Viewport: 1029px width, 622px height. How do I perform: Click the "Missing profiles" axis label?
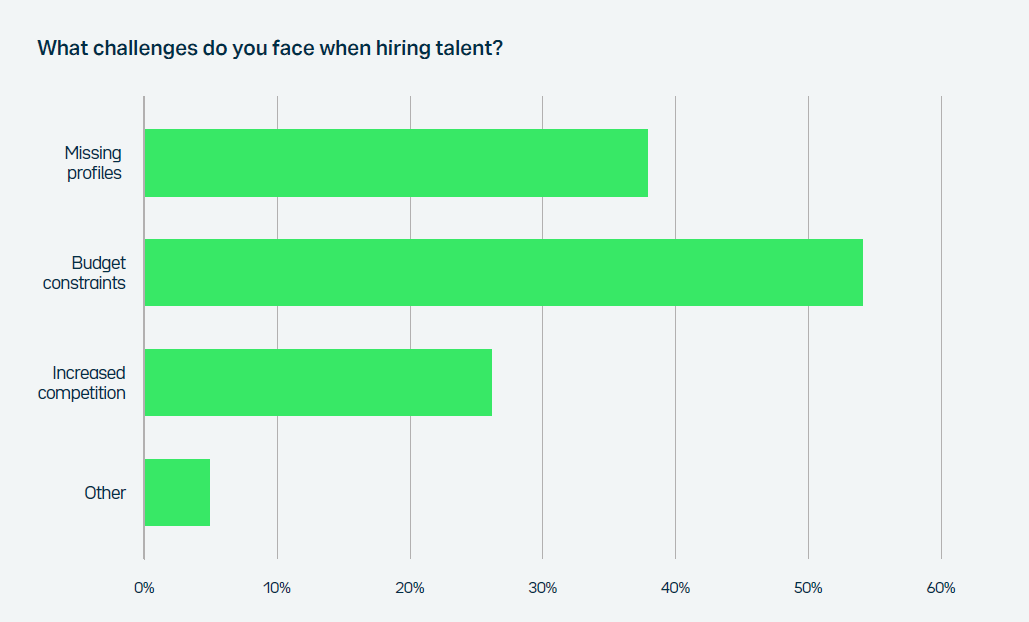(93, 163)
